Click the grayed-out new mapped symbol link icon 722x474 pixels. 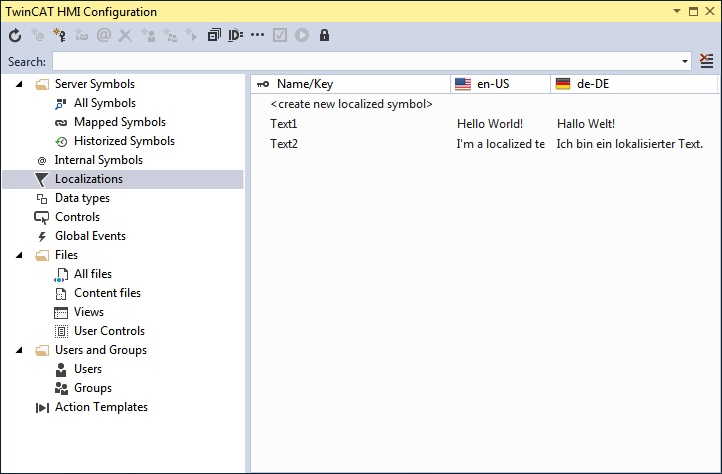(82, 35)
